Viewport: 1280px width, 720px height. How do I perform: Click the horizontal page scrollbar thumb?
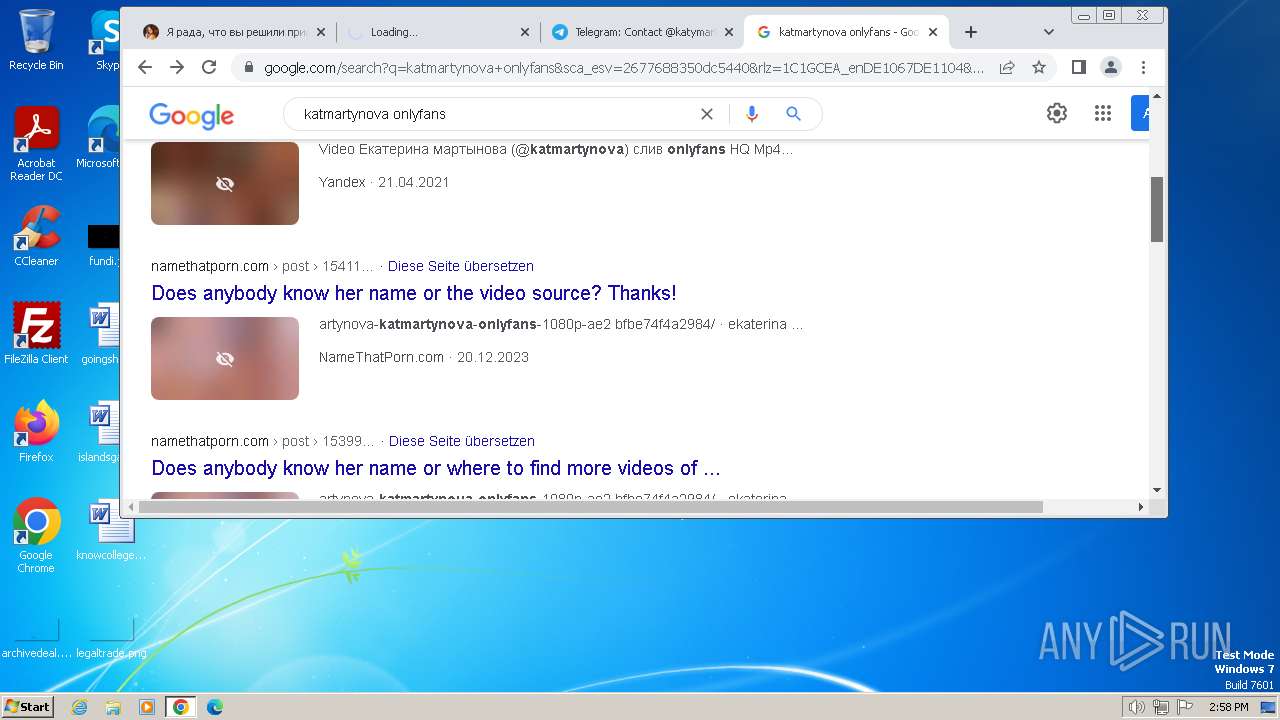coord(591,507)
